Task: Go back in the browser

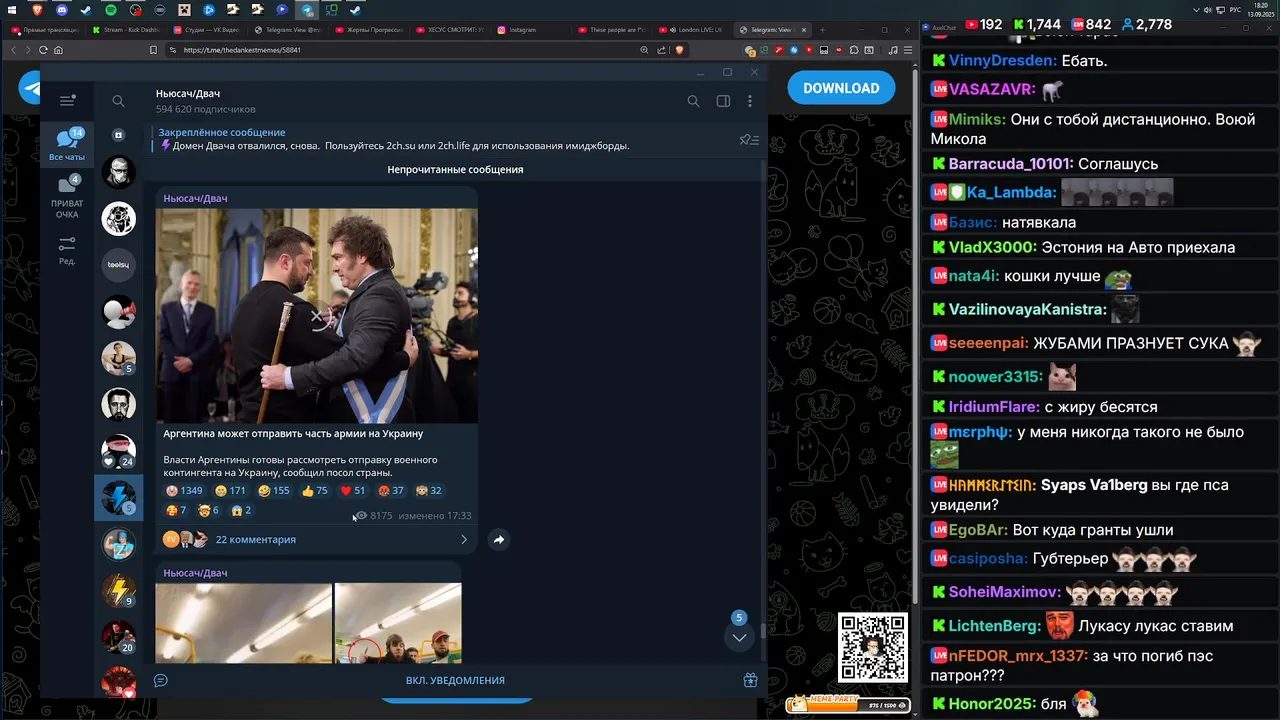Action: tap(14, 50)
